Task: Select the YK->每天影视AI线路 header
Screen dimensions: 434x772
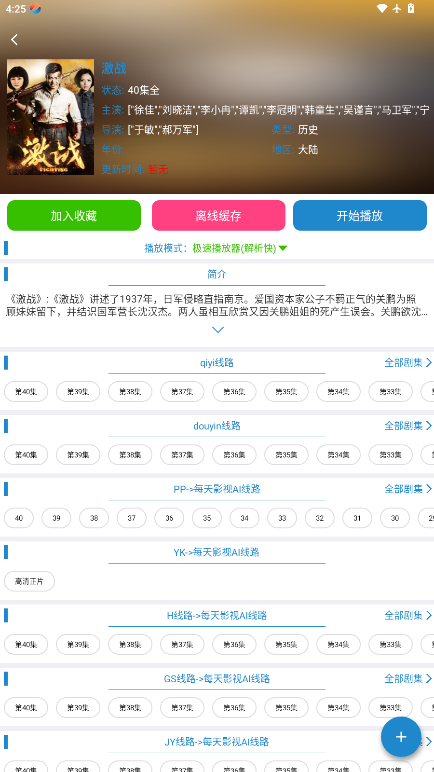Action: [x=217, y=552]
